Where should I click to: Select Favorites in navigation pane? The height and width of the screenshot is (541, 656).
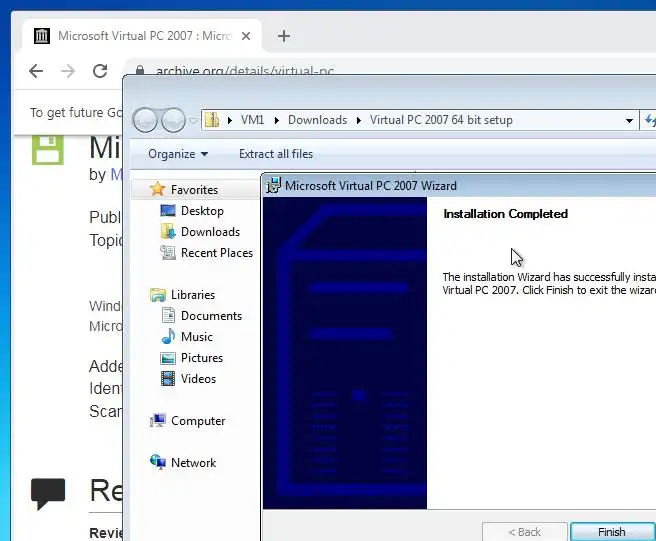pos(194,190)
